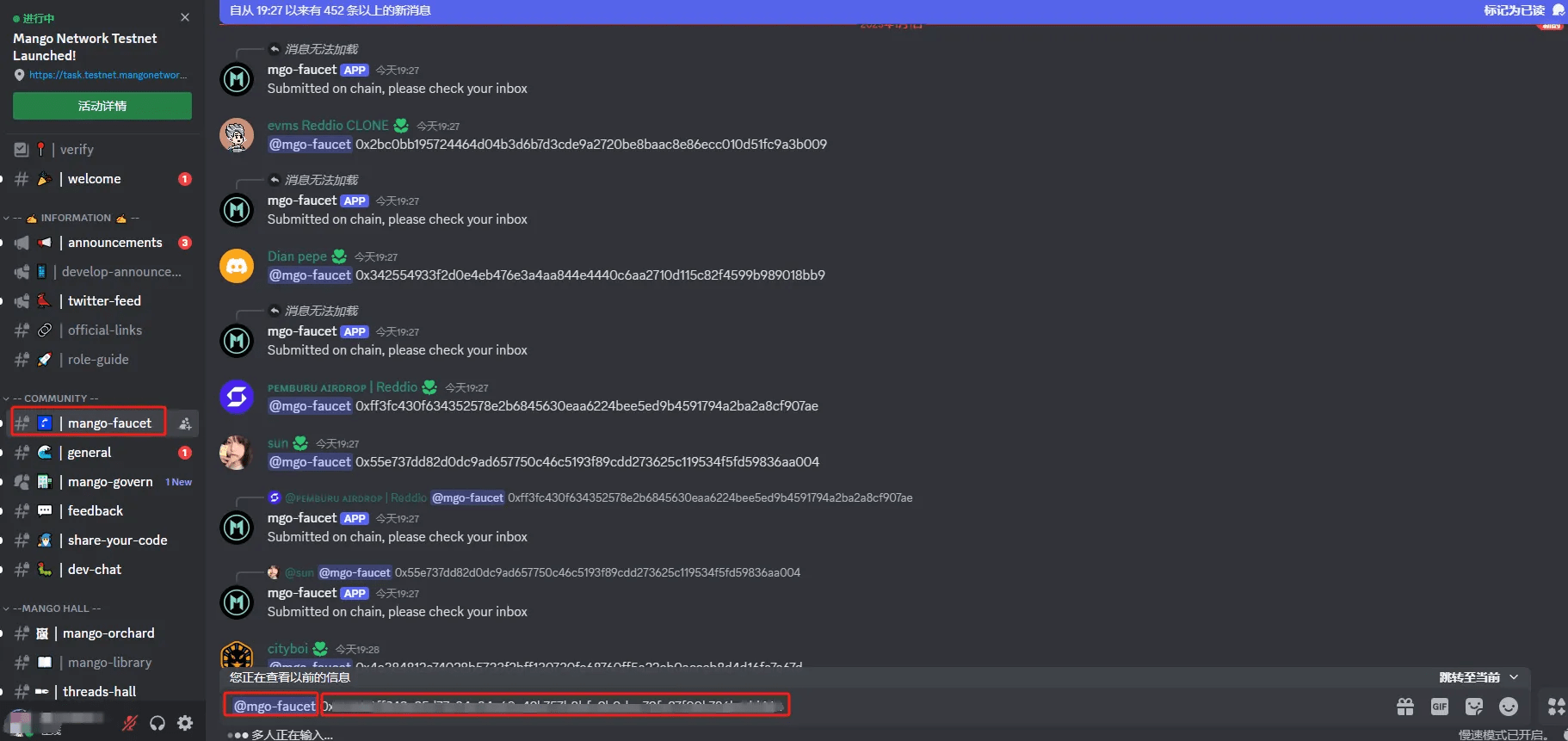1568x741 pixels.
Task: Click sun's profile avatar
Action: tap(237, 453)
